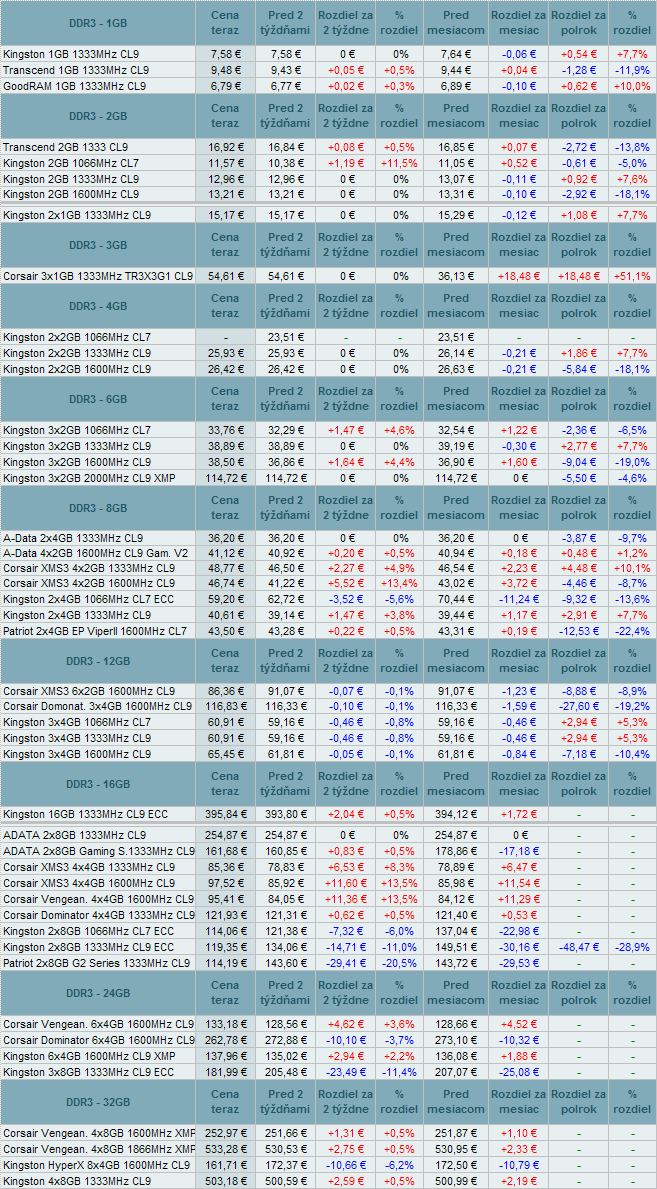Click "Transcend 1GB 1333MHz CL9" product name
Viewport: 657px width, 1189px height.
tap(76, 70)
